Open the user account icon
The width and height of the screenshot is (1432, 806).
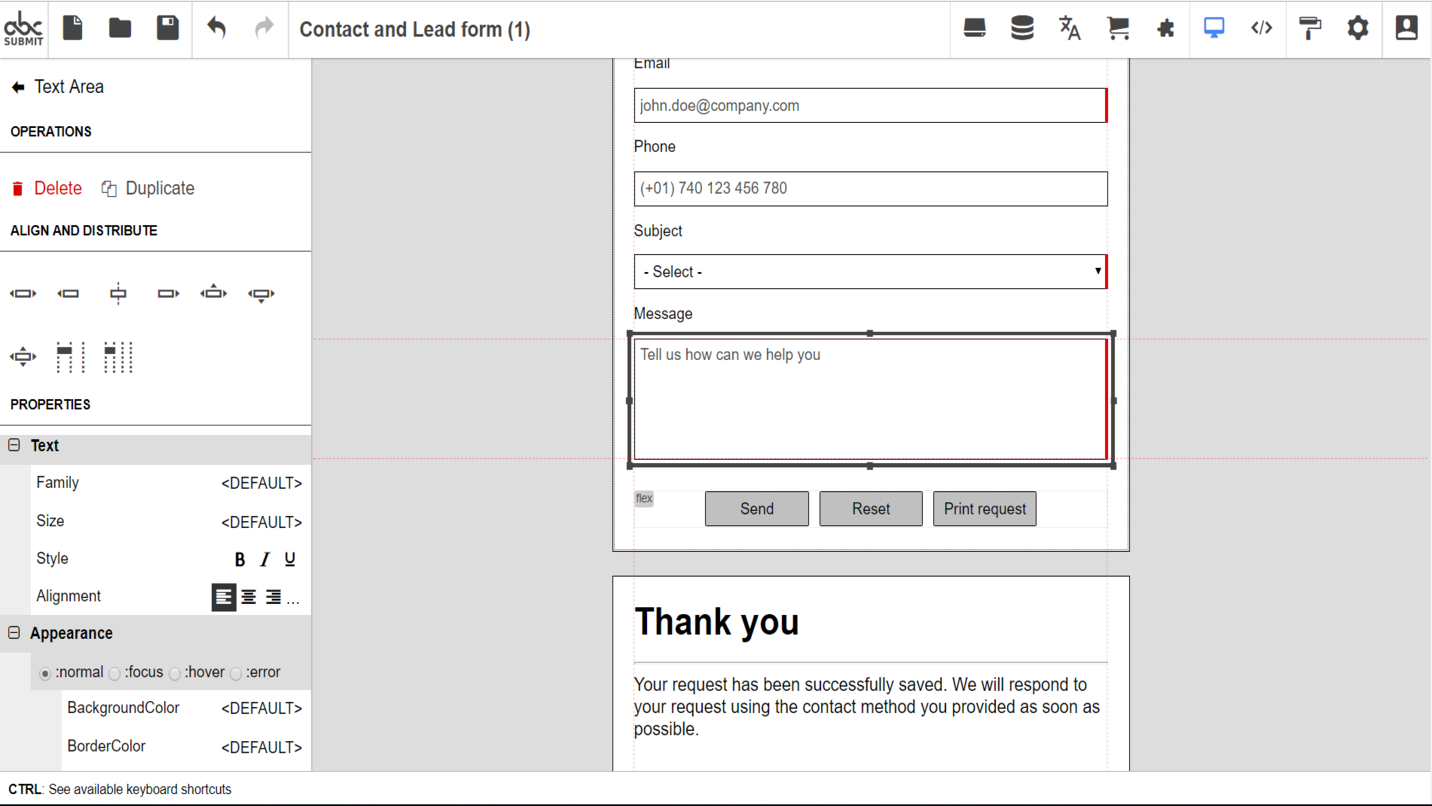[1406, 28]
